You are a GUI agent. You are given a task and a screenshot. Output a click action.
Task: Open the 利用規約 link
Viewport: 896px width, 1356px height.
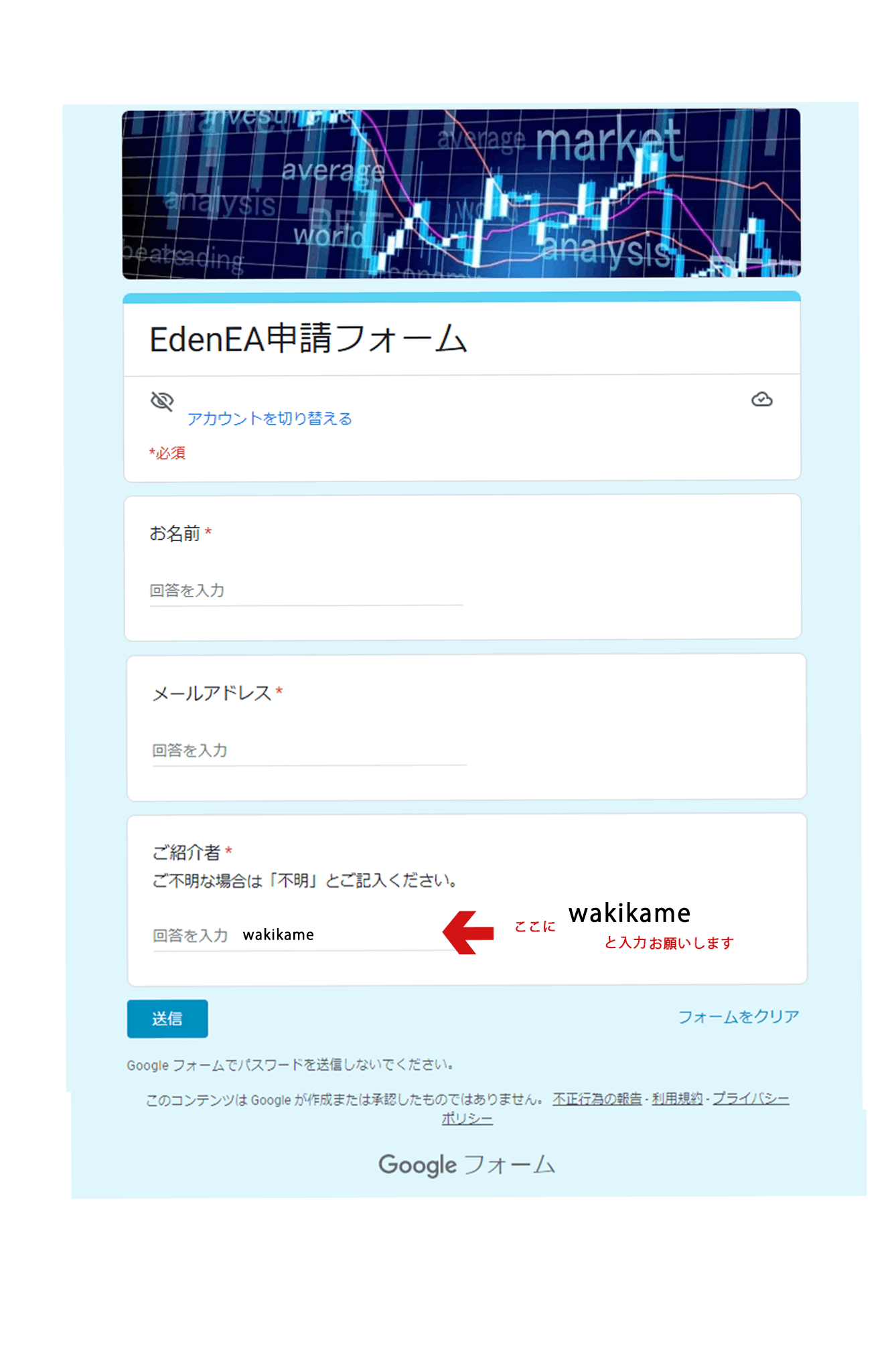click(677, 1099)
